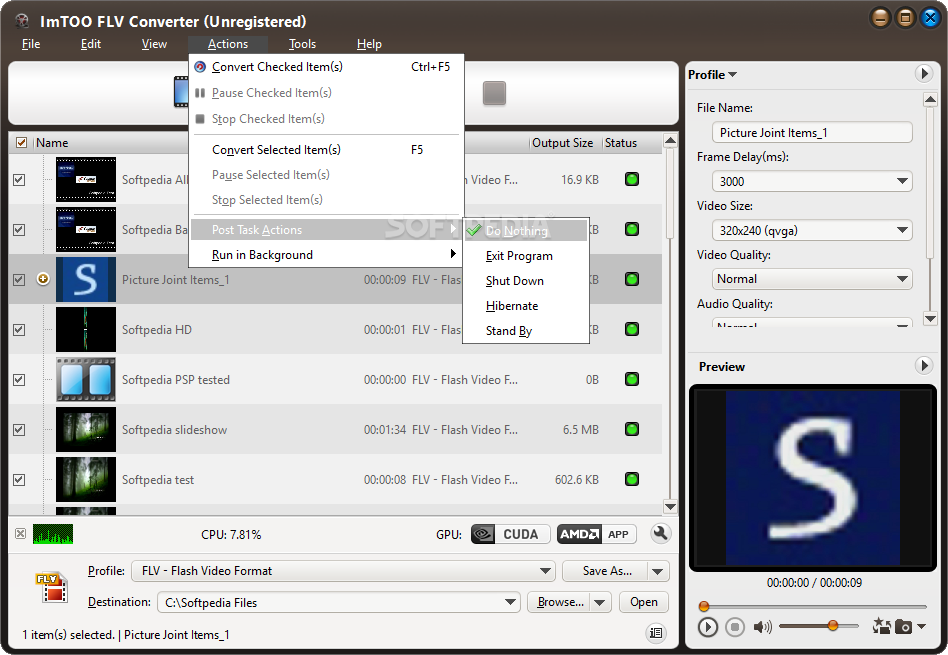The height and width of the screenshot is (655, 948).
Task: Uncheck the Softpedia HD checkbox
Action: click(19, 330)
